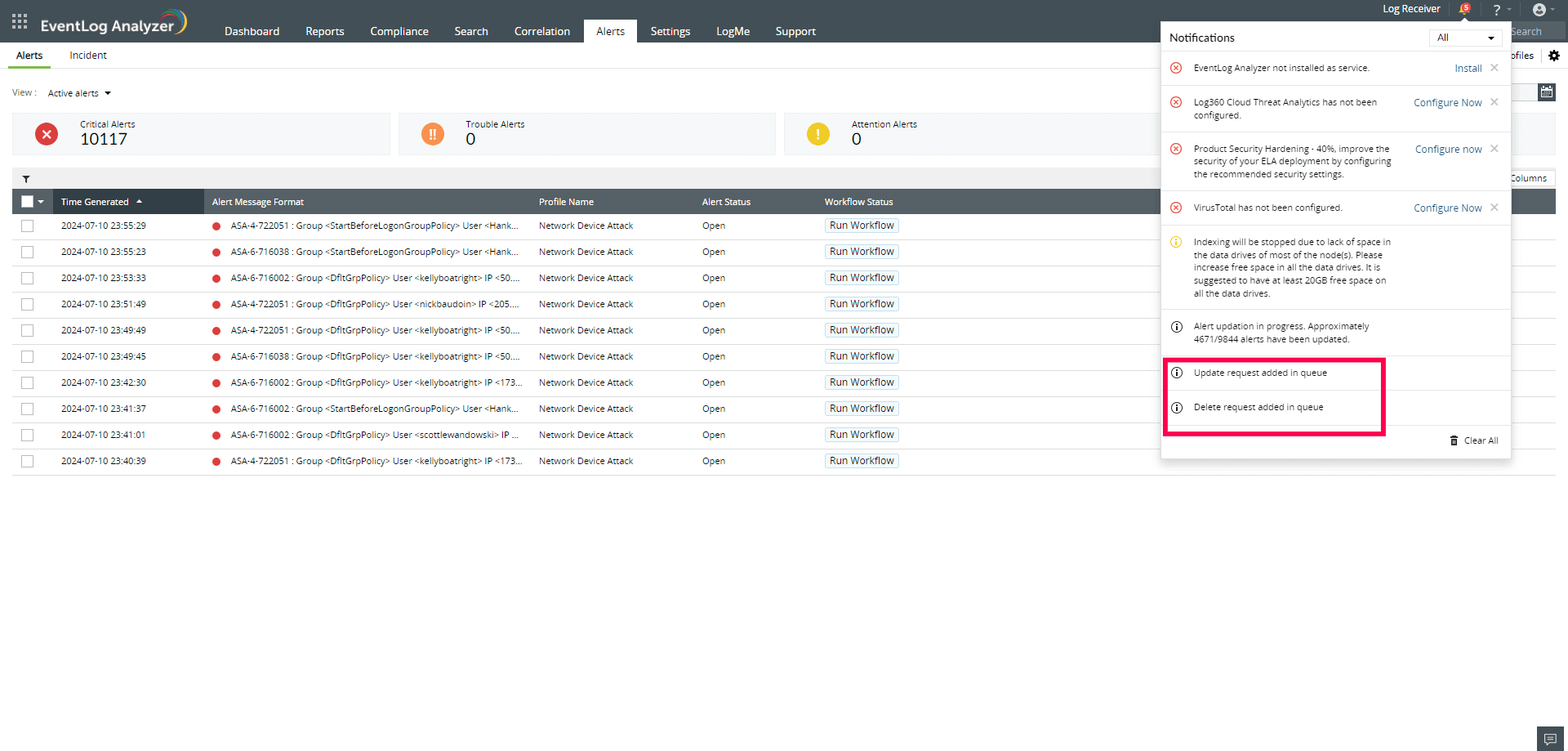Screen dimensions: 1568x751
Task: Click the filter funnel above the alerts table
Action: click(26, 178)
